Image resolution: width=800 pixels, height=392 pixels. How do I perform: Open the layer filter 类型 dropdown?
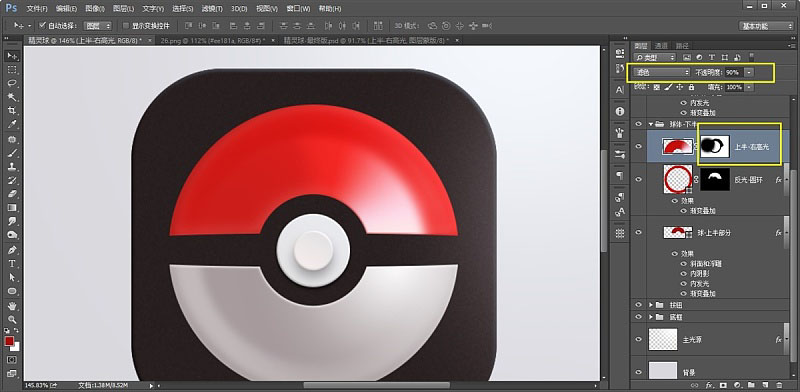click(655, 58)
